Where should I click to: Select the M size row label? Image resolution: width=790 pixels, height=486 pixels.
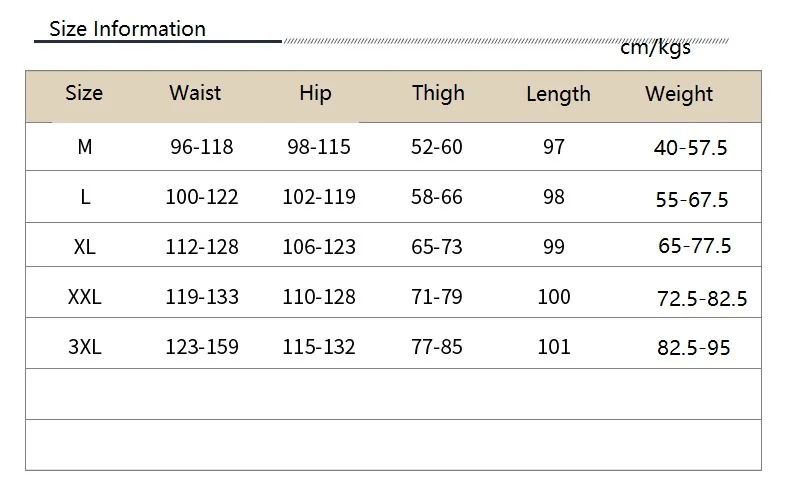point(85,147)
